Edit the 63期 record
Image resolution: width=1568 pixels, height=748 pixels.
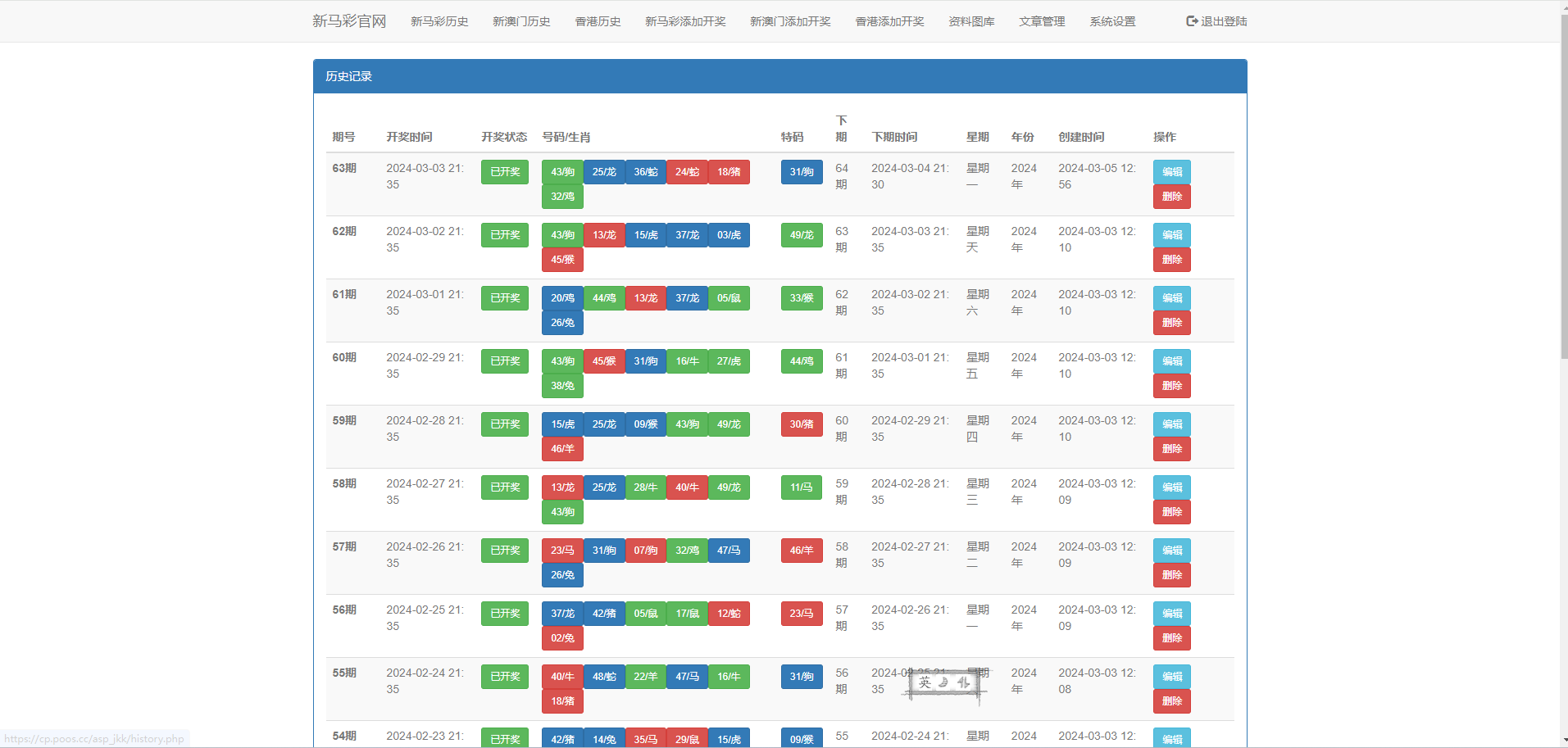(1171, 172)
